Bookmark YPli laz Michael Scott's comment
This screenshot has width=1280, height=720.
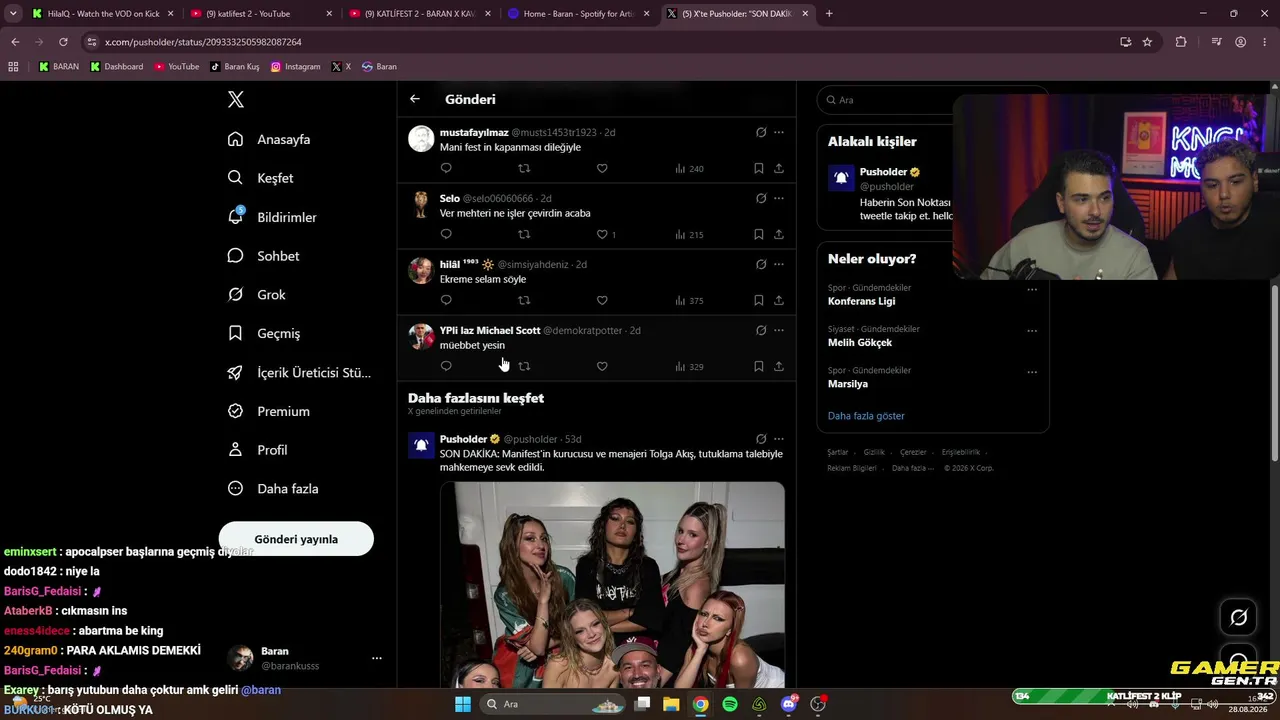759,366
